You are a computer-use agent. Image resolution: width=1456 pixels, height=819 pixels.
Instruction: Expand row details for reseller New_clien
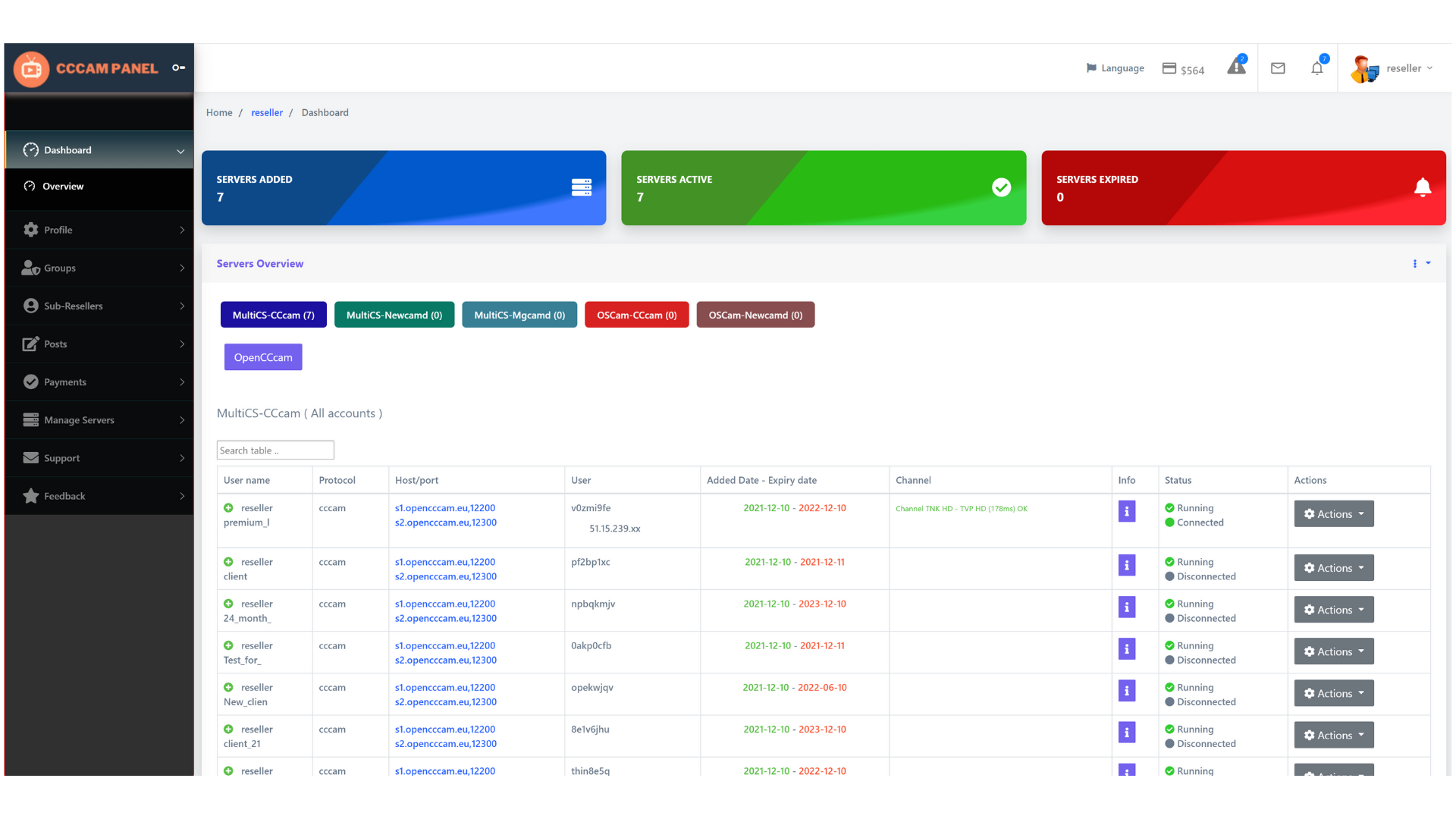click(x=228, y=687)
